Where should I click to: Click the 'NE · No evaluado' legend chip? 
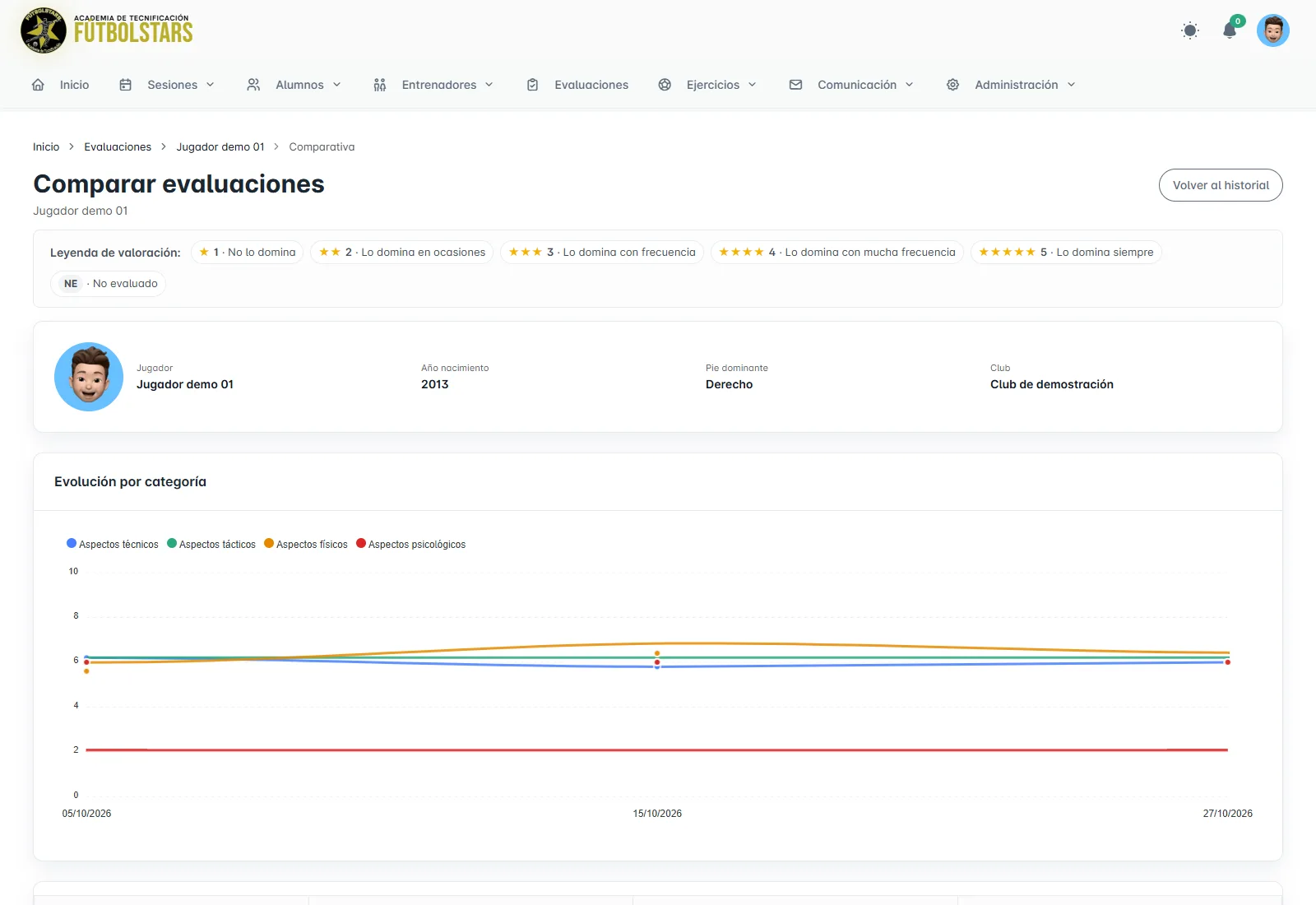click(x=108, y=284)
